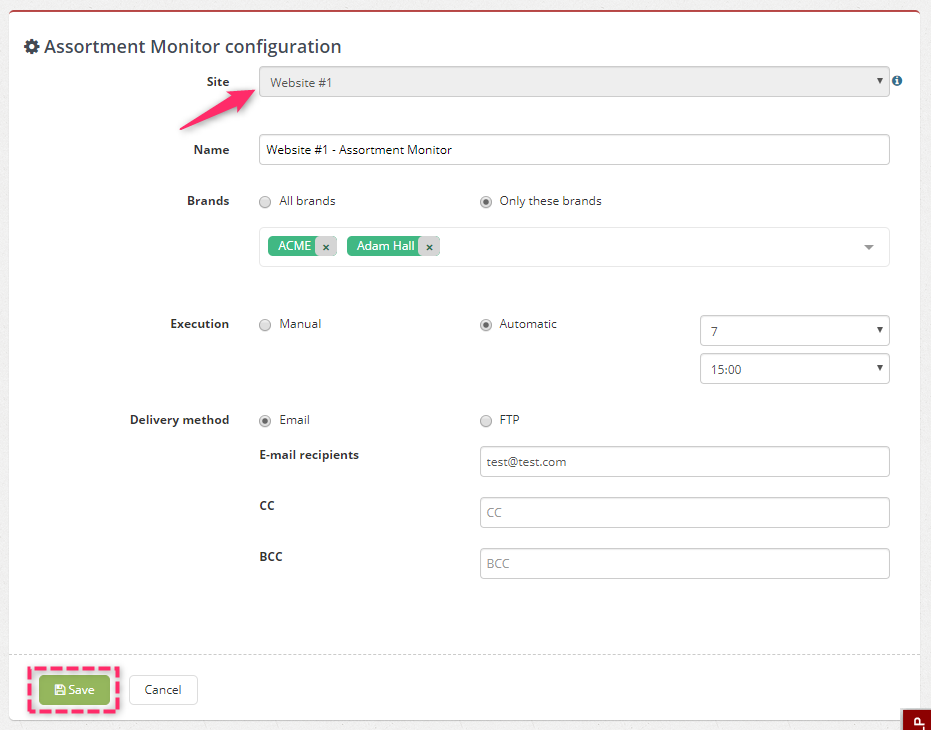
Task: Remove the Adam Hall brand tag
Action: [x=429, y=247]
